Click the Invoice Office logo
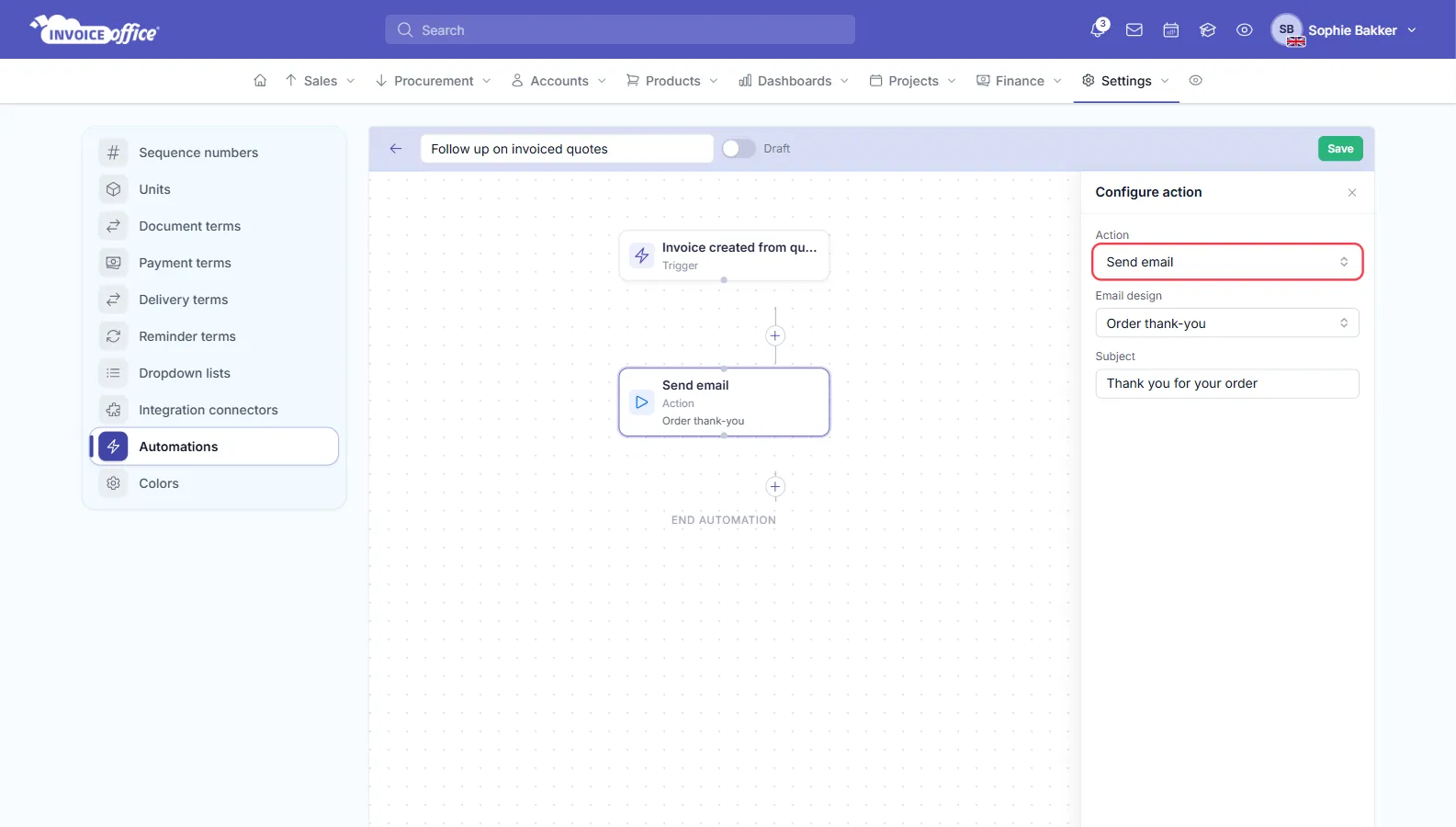 95,30
